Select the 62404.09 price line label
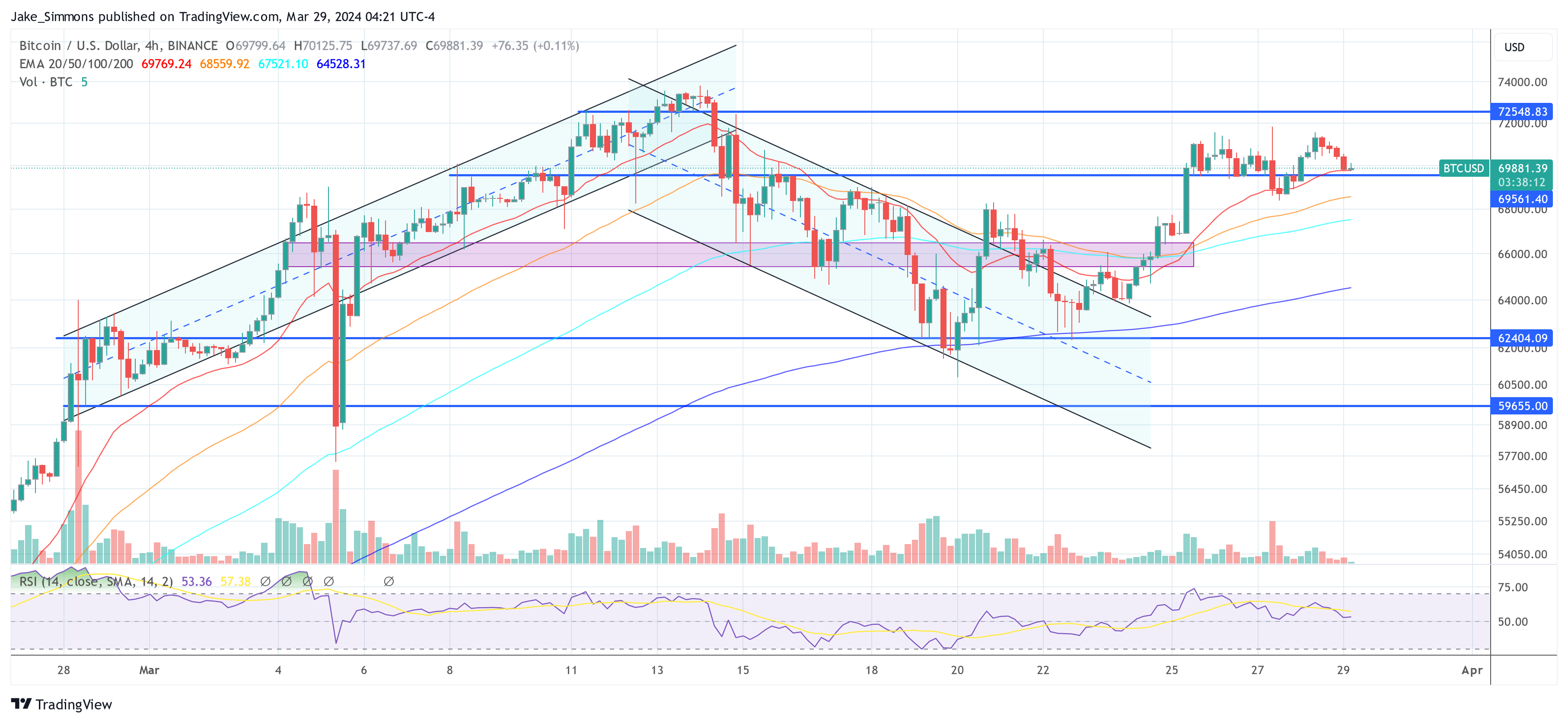 [x=1521, y=338]
